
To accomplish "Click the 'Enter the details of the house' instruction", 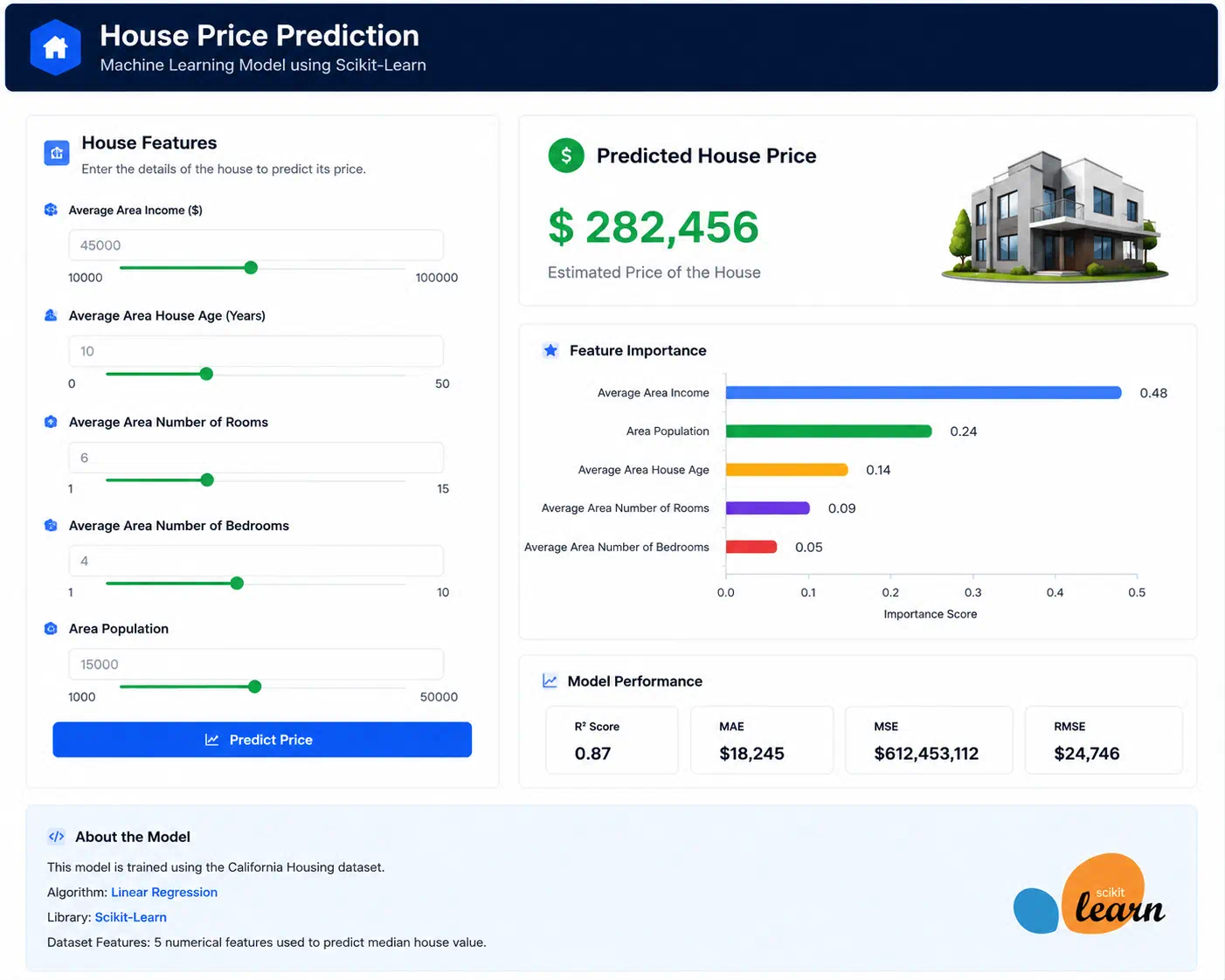I will pos(224,169).
